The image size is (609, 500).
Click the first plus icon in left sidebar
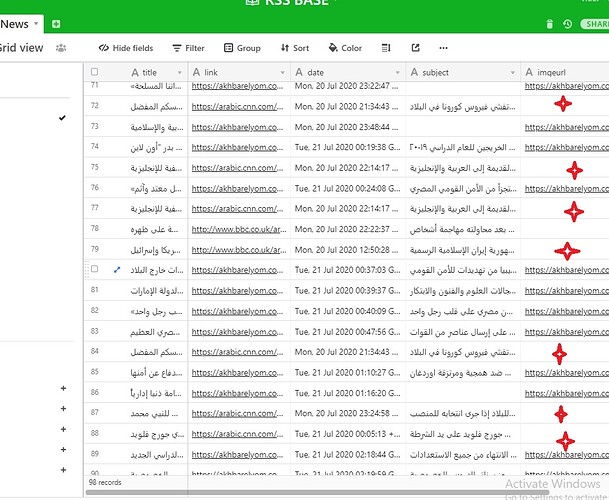(63, 388)
